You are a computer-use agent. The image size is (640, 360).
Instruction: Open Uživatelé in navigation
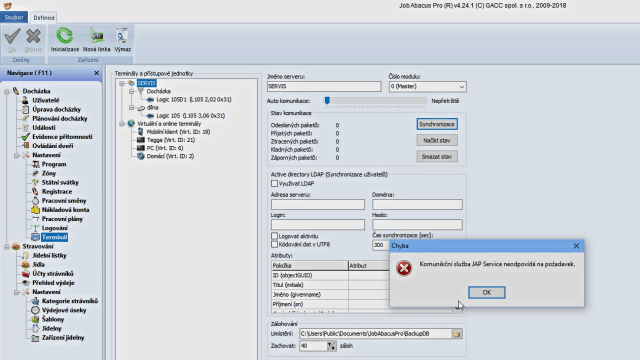(45, 100)
